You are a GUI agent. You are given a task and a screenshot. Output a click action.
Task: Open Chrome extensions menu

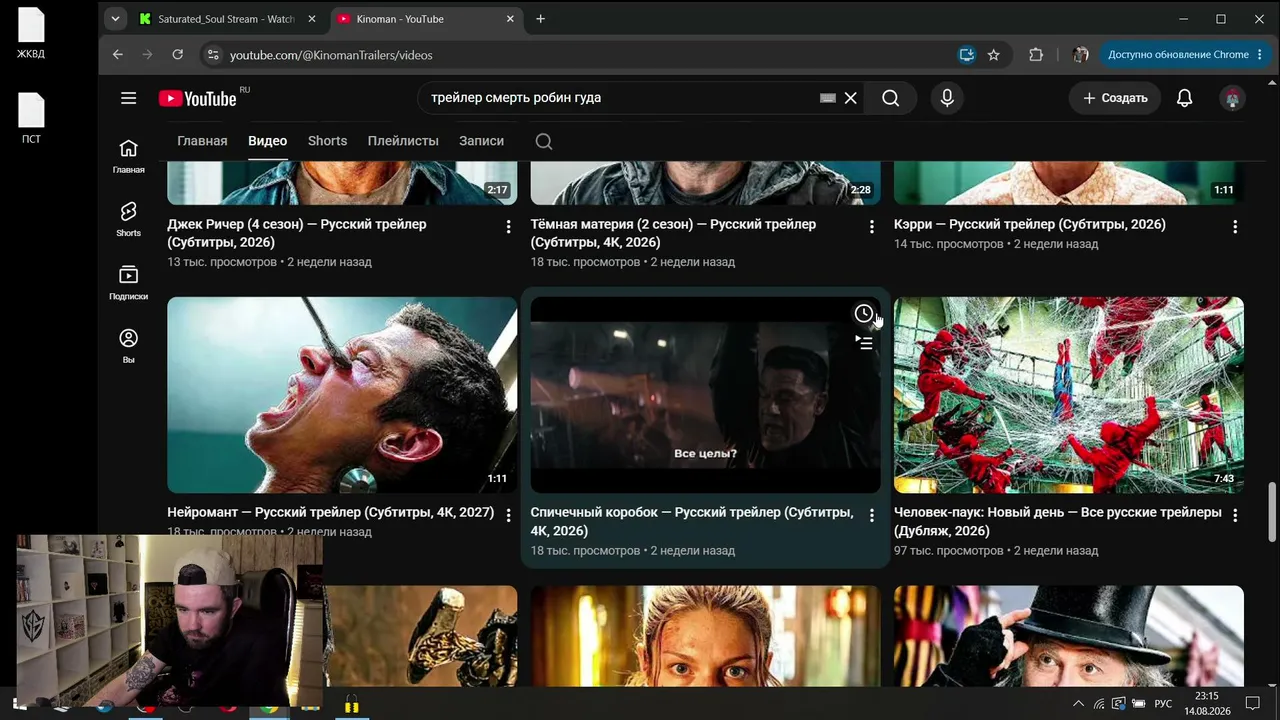(x=1036, y=55)
